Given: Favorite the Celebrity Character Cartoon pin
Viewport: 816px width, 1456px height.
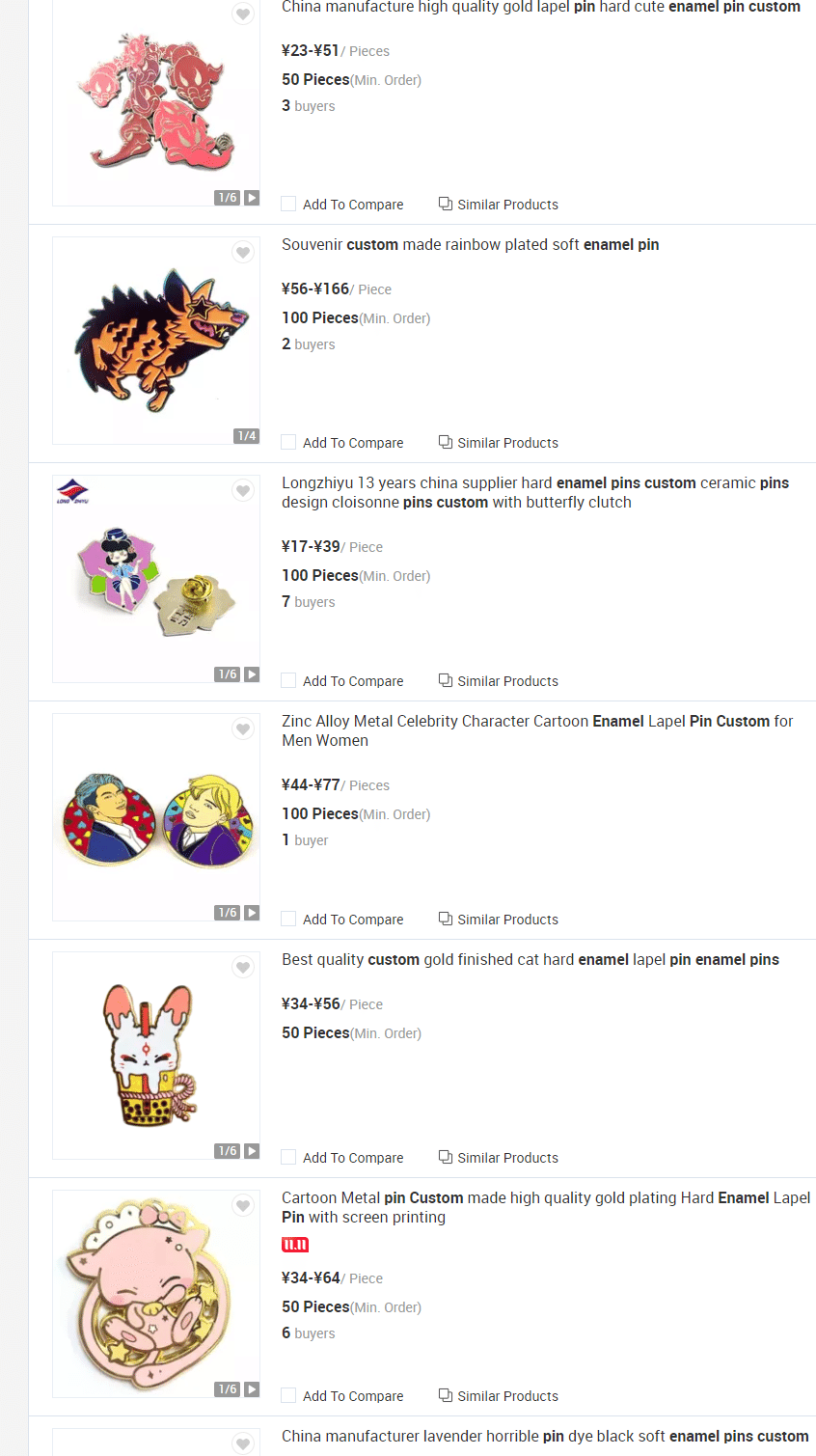Looking at the screenshot, I should tap(243, 729).
